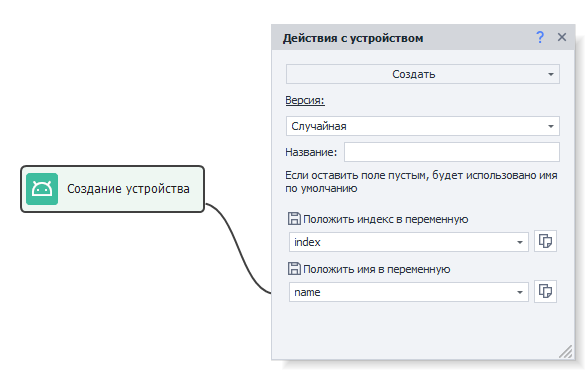This screenshot has width=588, height=374.
Task: Click the Действия с устройством title
Action: (x=353, y=38)
